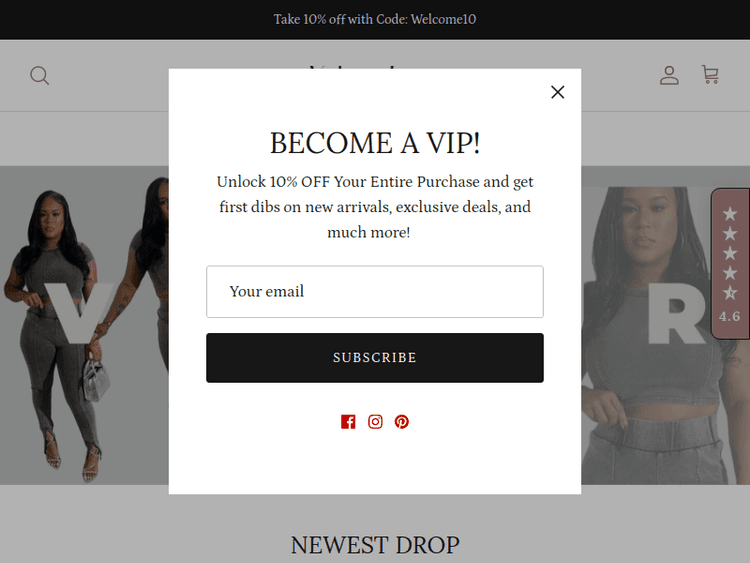Screen dimensions: 750x563
Task: Open the shopping cart icon
Action: [x=710, y=75]
